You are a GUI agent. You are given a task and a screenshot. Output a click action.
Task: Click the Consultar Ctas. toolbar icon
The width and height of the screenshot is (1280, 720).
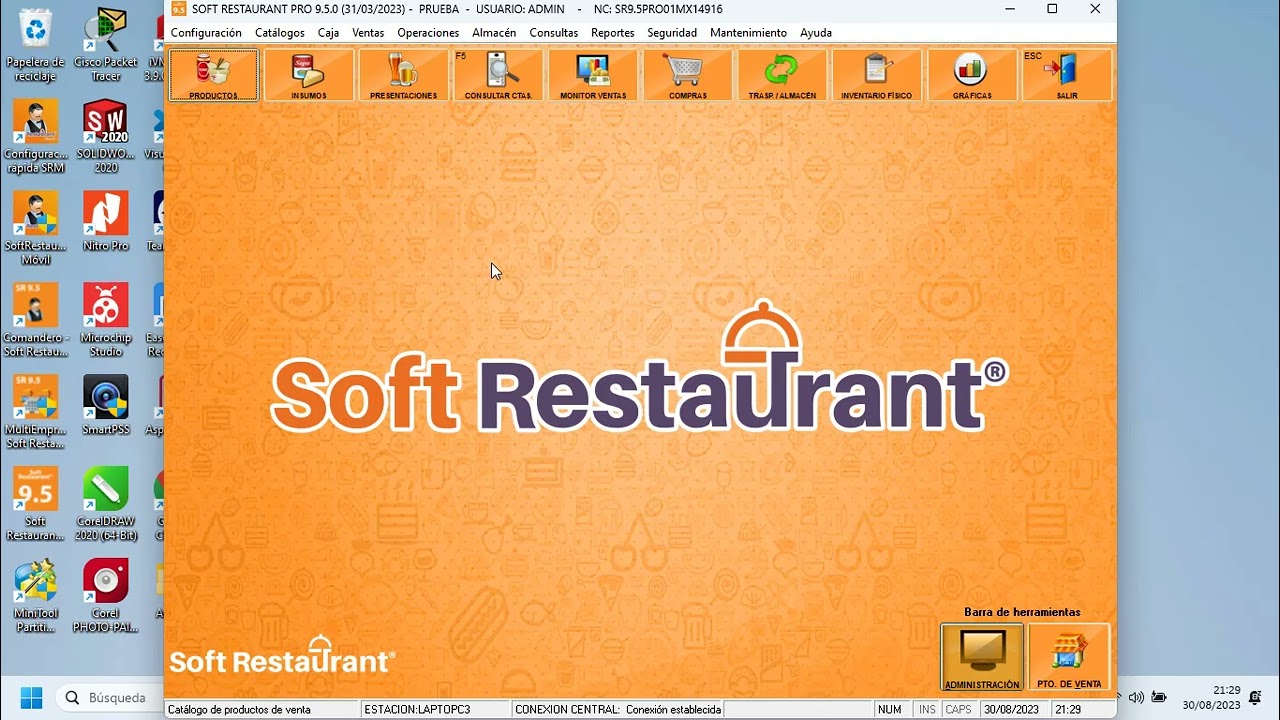498,75
